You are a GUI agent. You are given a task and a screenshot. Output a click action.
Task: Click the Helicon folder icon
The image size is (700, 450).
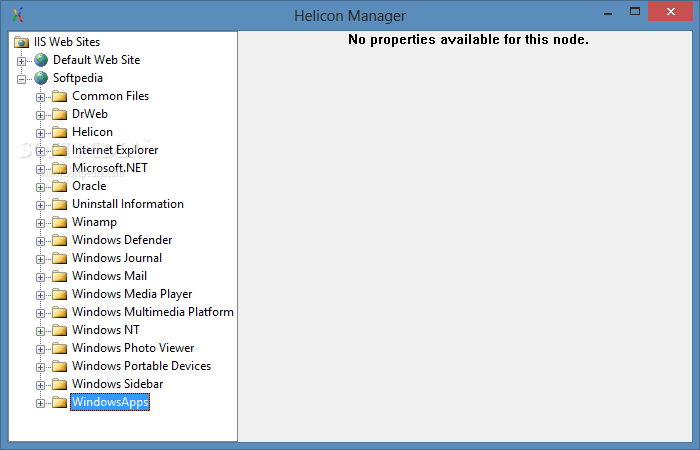coord(59,132)
